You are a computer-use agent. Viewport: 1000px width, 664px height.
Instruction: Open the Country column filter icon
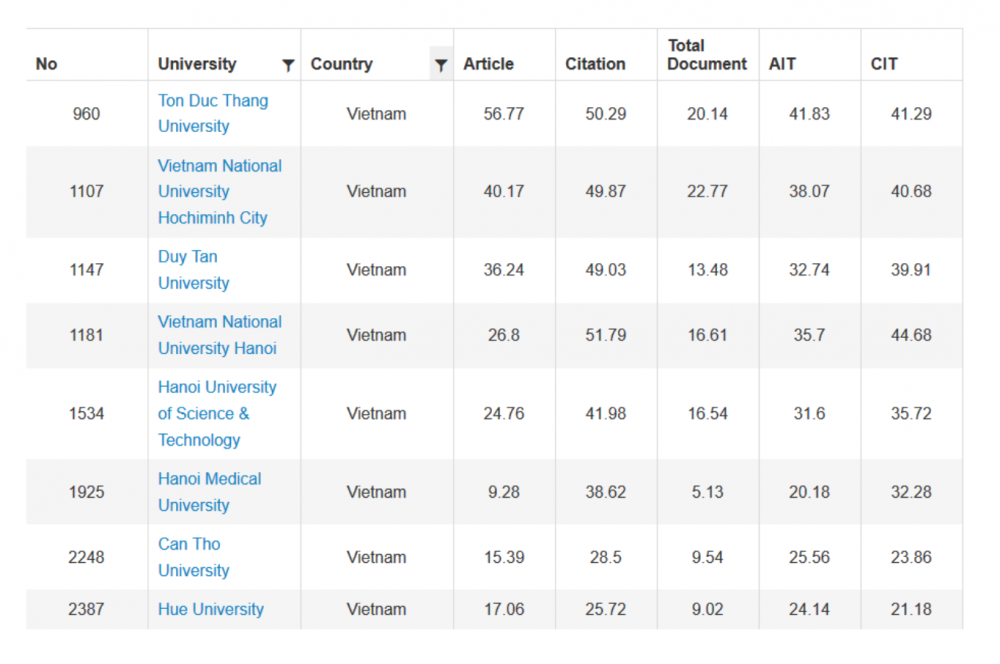[441, 64]
